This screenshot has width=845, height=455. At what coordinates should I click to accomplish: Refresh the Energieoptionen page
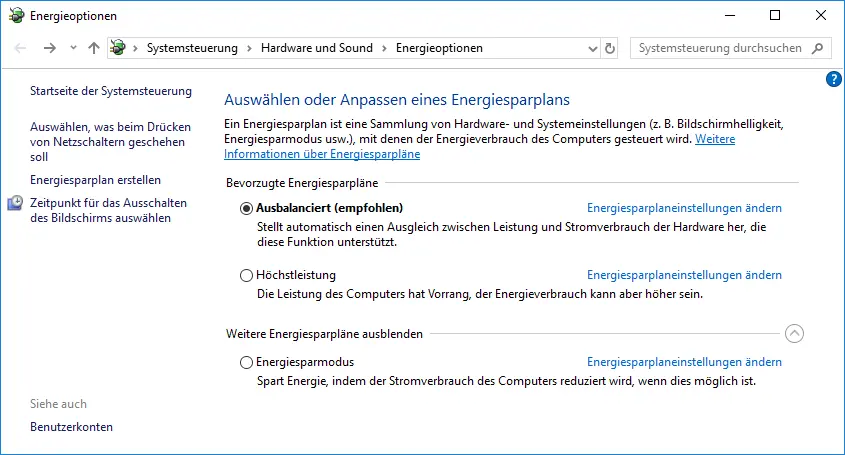pos(610,48)
